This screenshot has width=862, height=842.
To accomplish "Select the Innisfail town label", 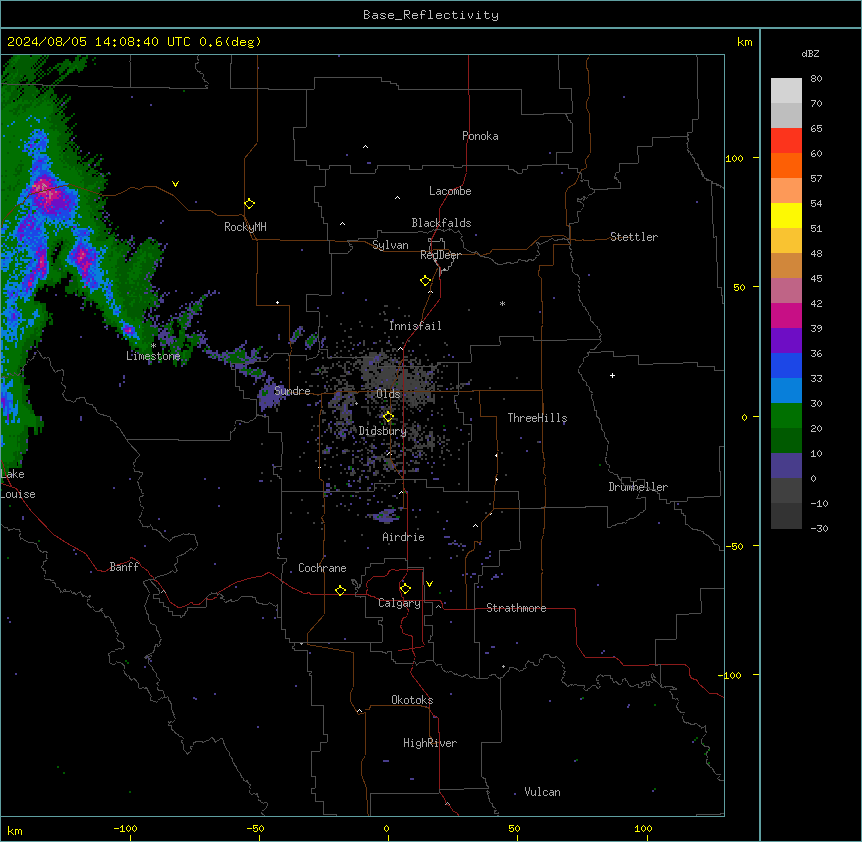I will pyautogui.click(x=415, y=326).
